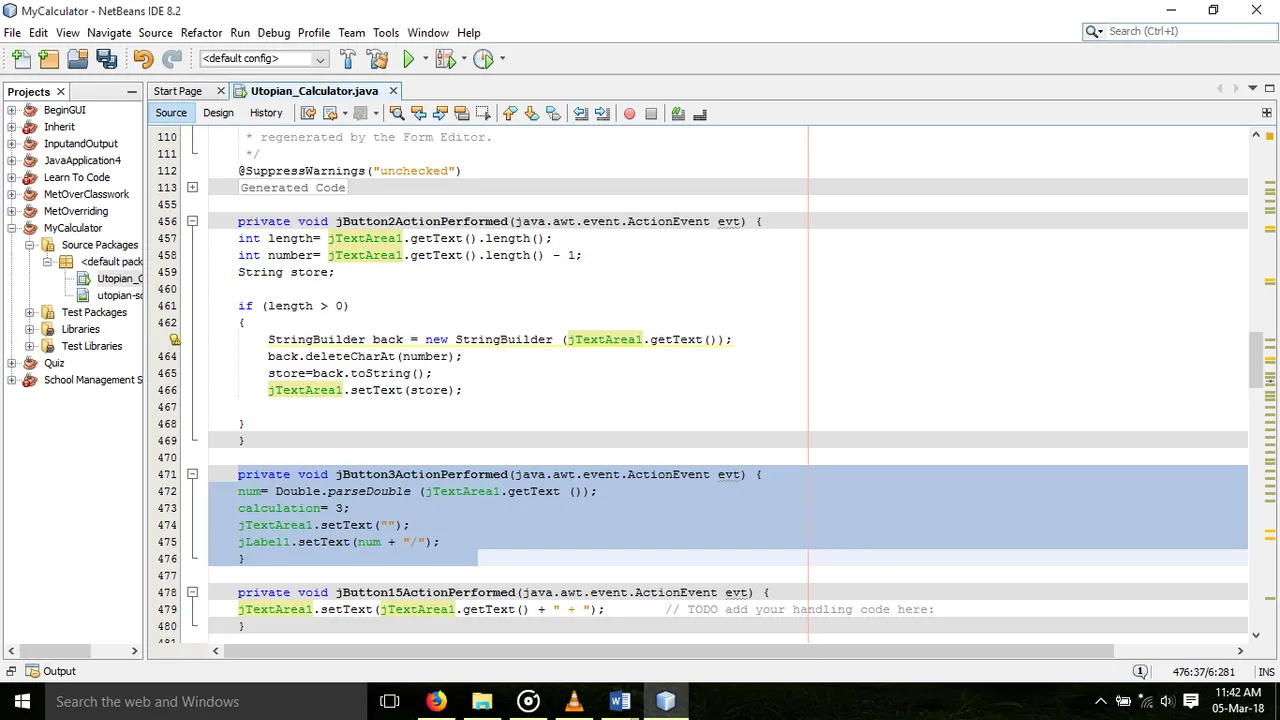Viewport: 1280px width, 720px height.
Task: Click the New File toolbar icon
Action: pos(21,59)
